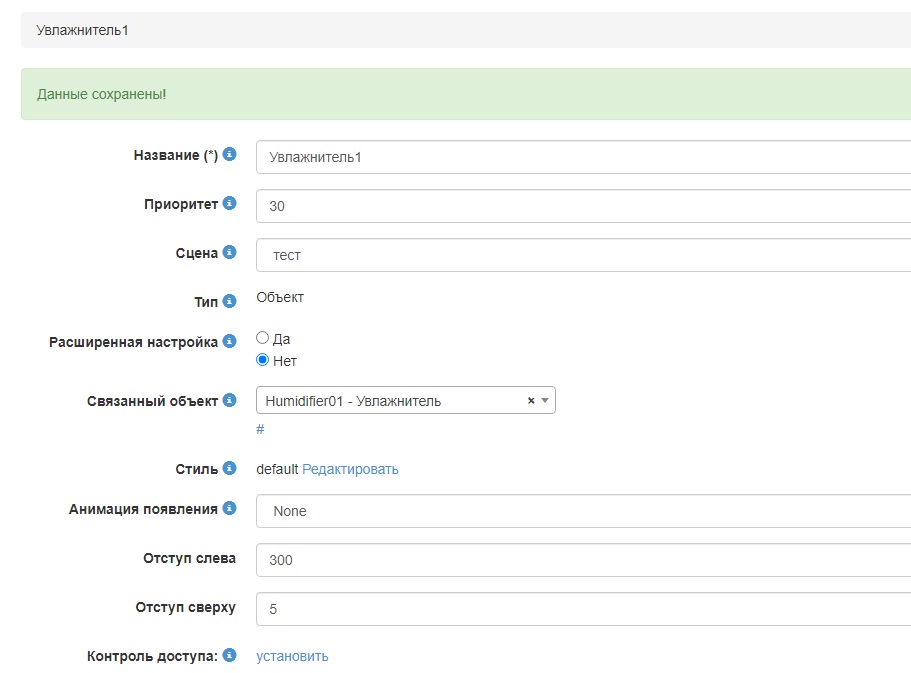
Task: Click the info icon beside Тип
Action: 230,301
